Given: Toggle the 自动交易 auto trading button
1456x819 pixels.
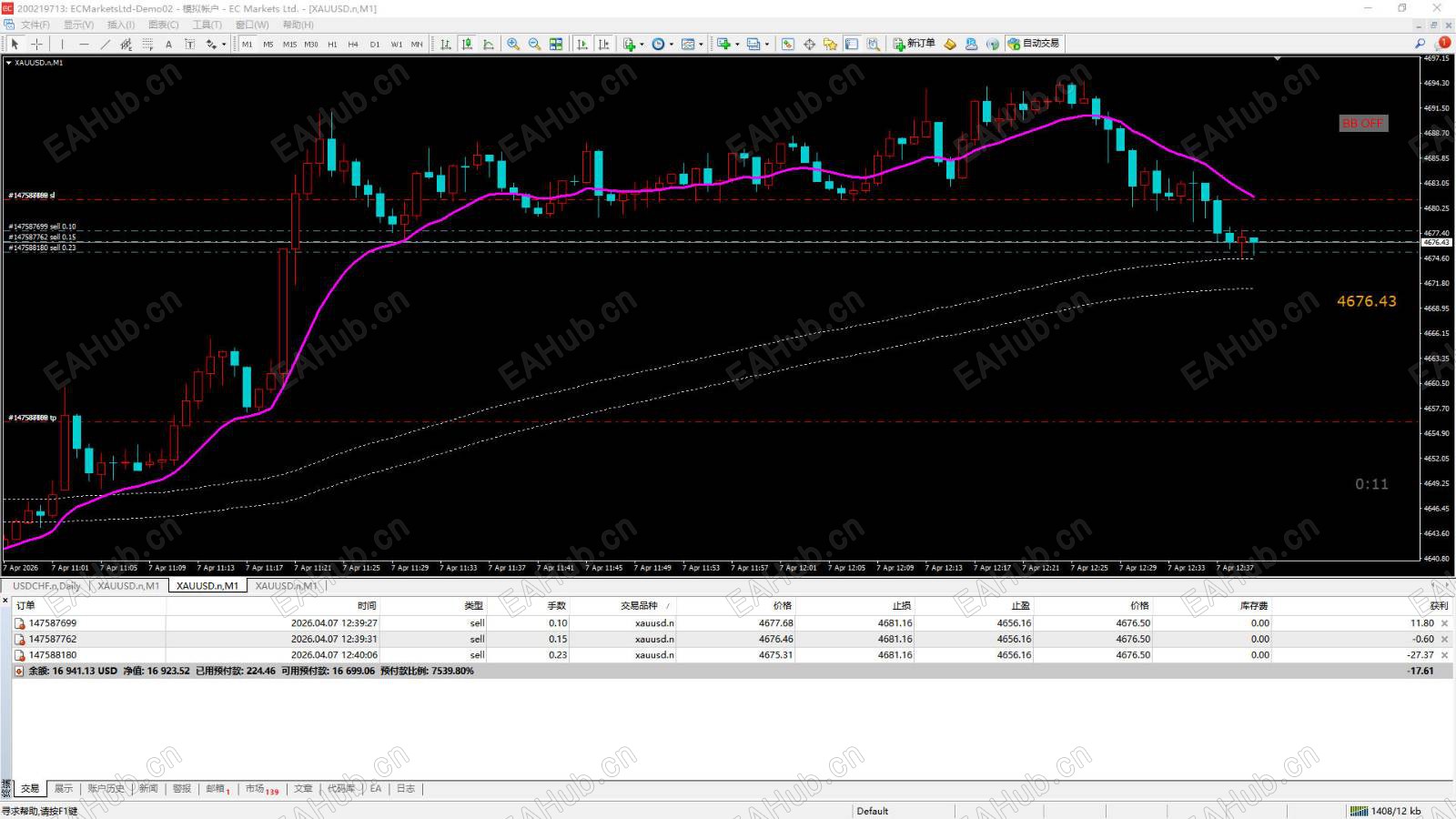Looking at the screenshot, I should (x=1034, y=44).
